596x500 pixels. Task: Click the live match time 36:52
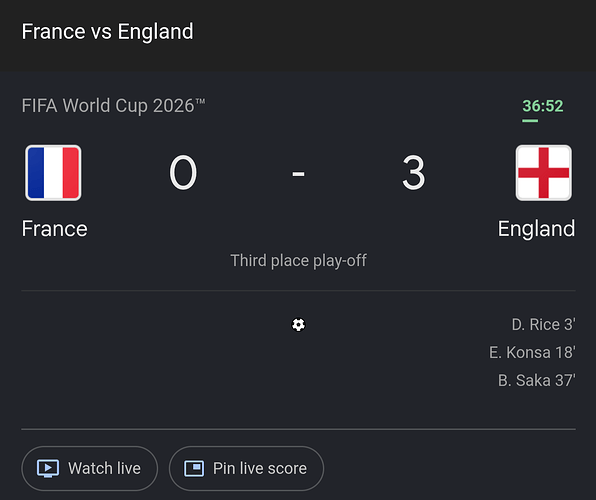point(543,106)
